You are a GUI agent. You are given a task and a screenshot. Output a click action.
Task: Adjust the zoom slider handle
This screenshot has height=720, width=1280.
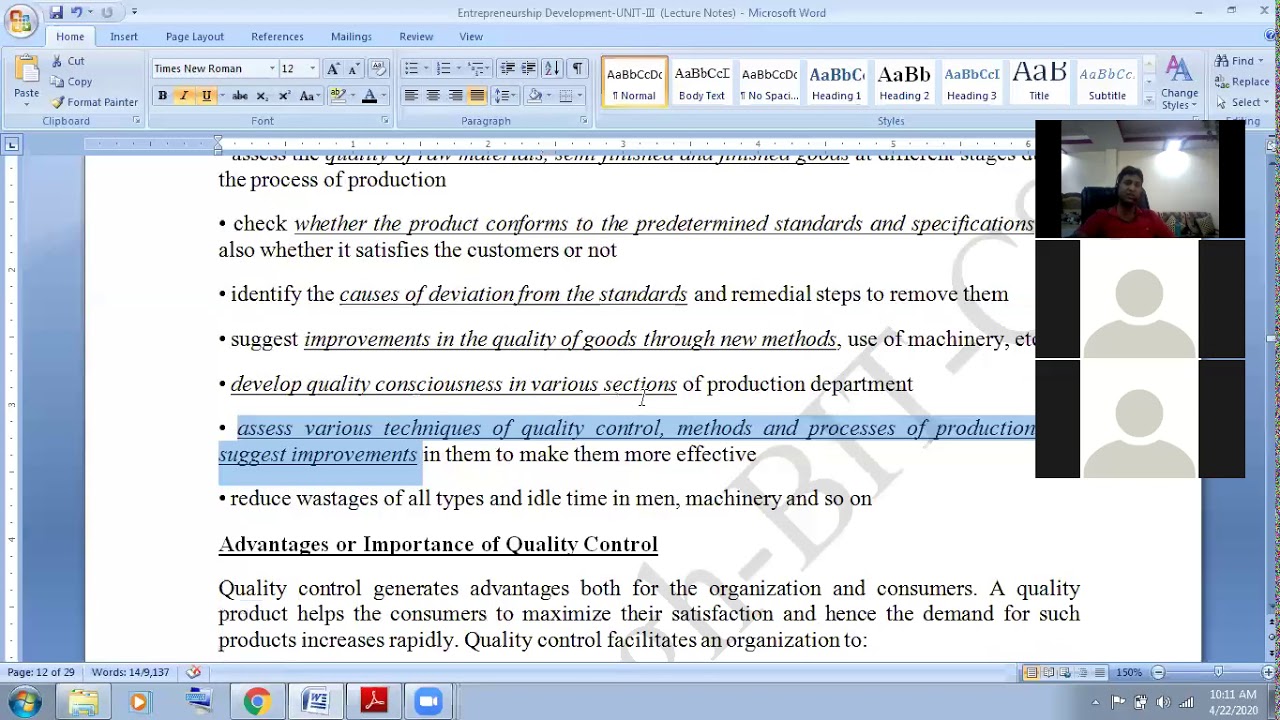point(1217,673)
